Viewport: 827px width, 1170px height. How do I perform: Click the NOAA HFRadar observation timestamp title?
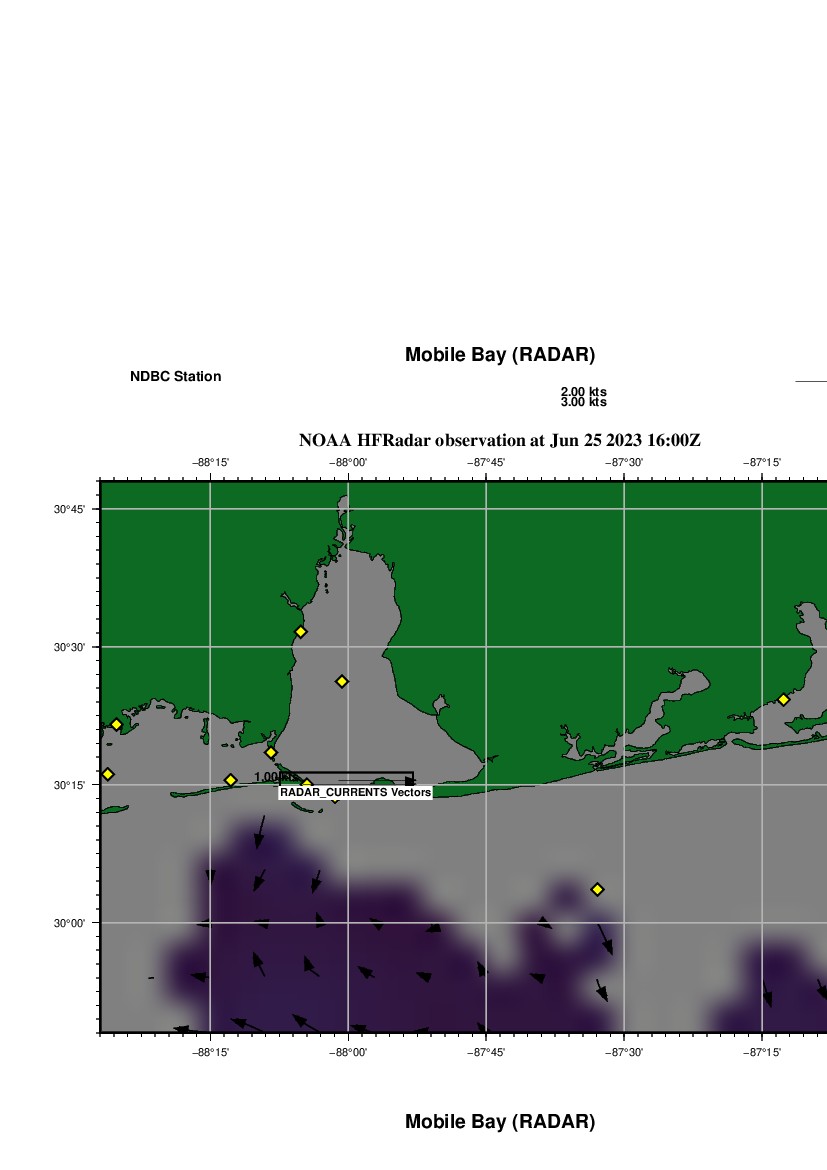click(499, 440)
